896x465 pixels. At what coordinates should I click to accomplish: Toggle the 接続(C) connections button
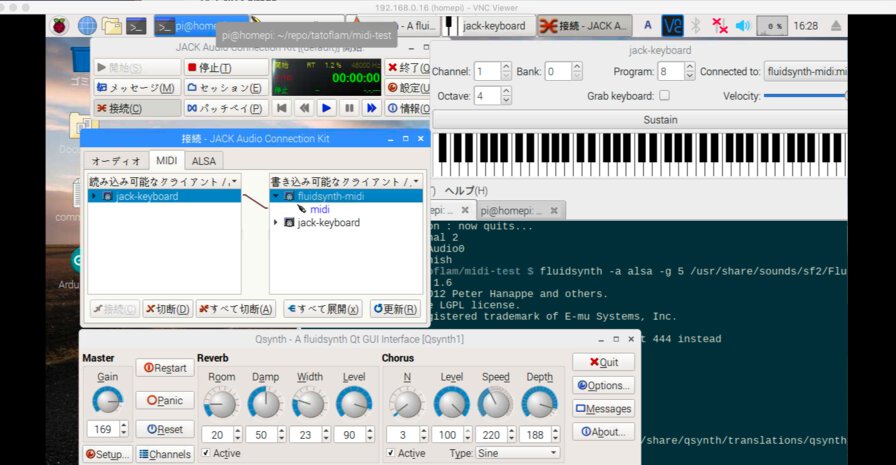tap(137, 108)
